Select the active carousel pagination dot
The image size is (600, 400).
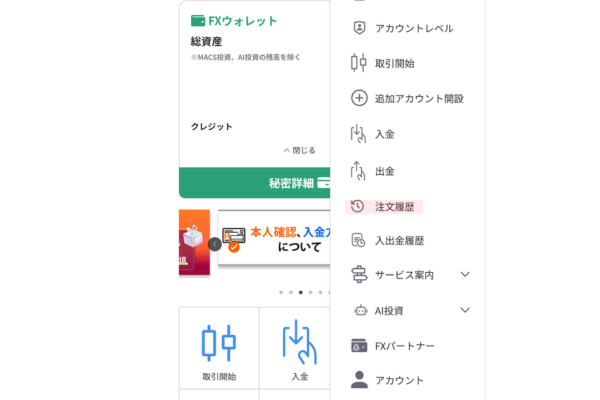[x=301, y=292]
